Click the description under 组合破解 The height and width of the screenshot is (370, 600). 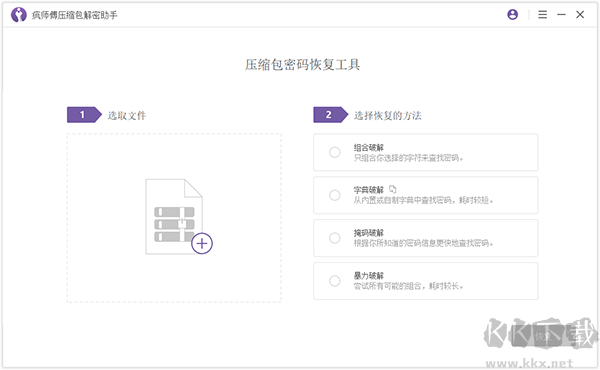pos(408,158)
